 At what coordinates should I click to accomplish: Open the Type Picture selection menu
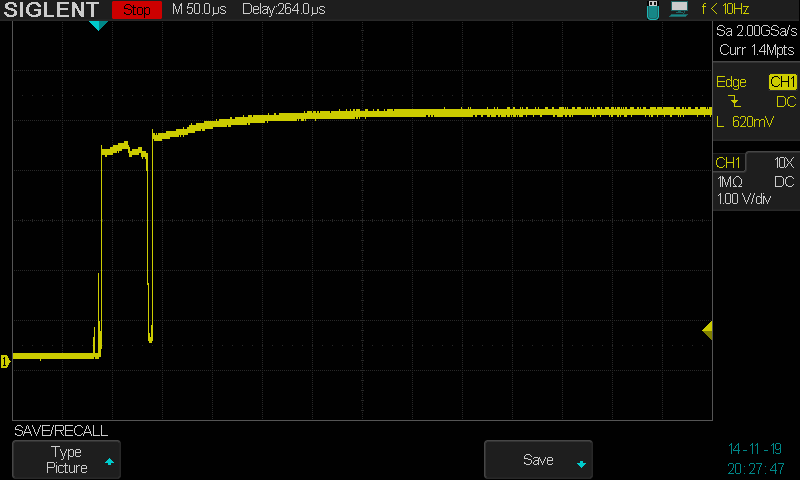[x=67, y=460]
